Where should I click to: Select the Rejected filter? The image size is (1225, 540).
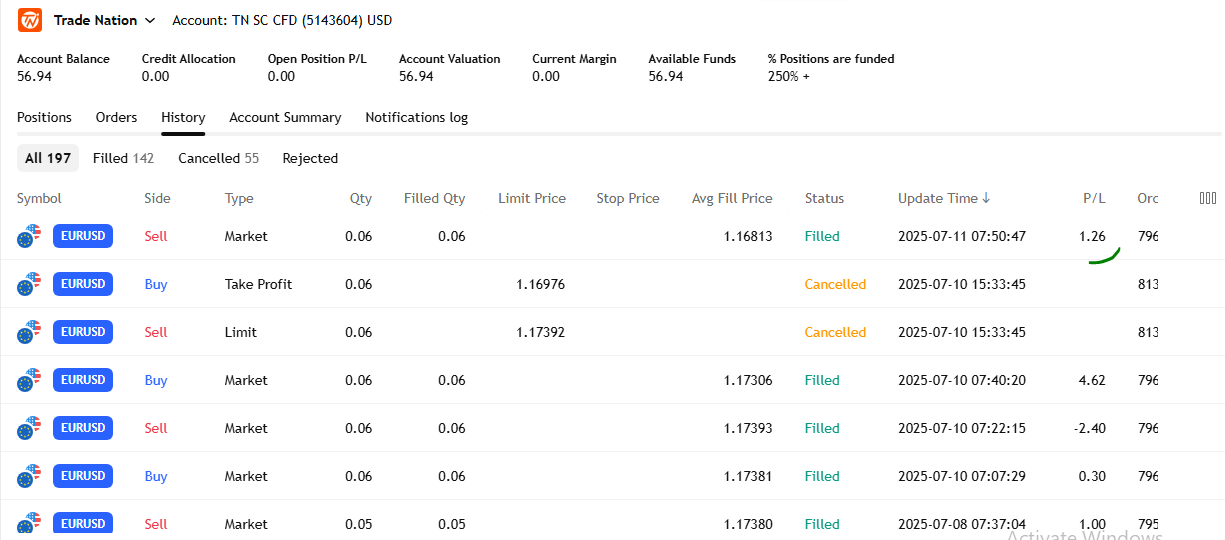tap(310, 158)
